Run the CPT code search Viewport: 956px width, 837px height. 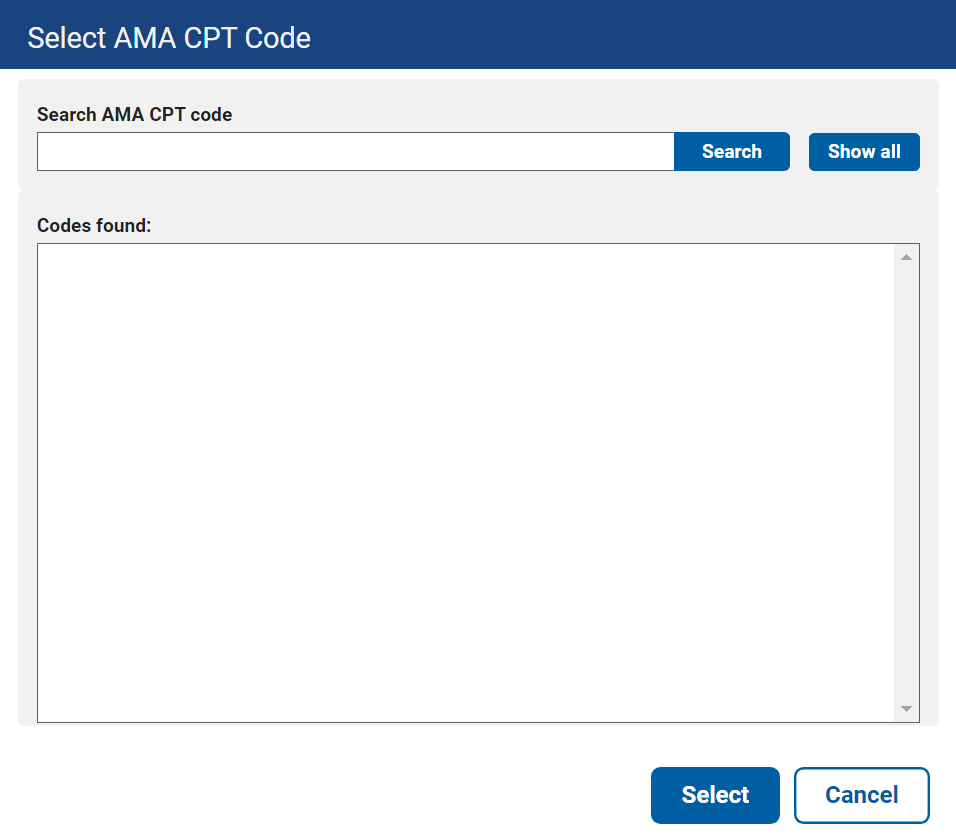coord(731,152)
